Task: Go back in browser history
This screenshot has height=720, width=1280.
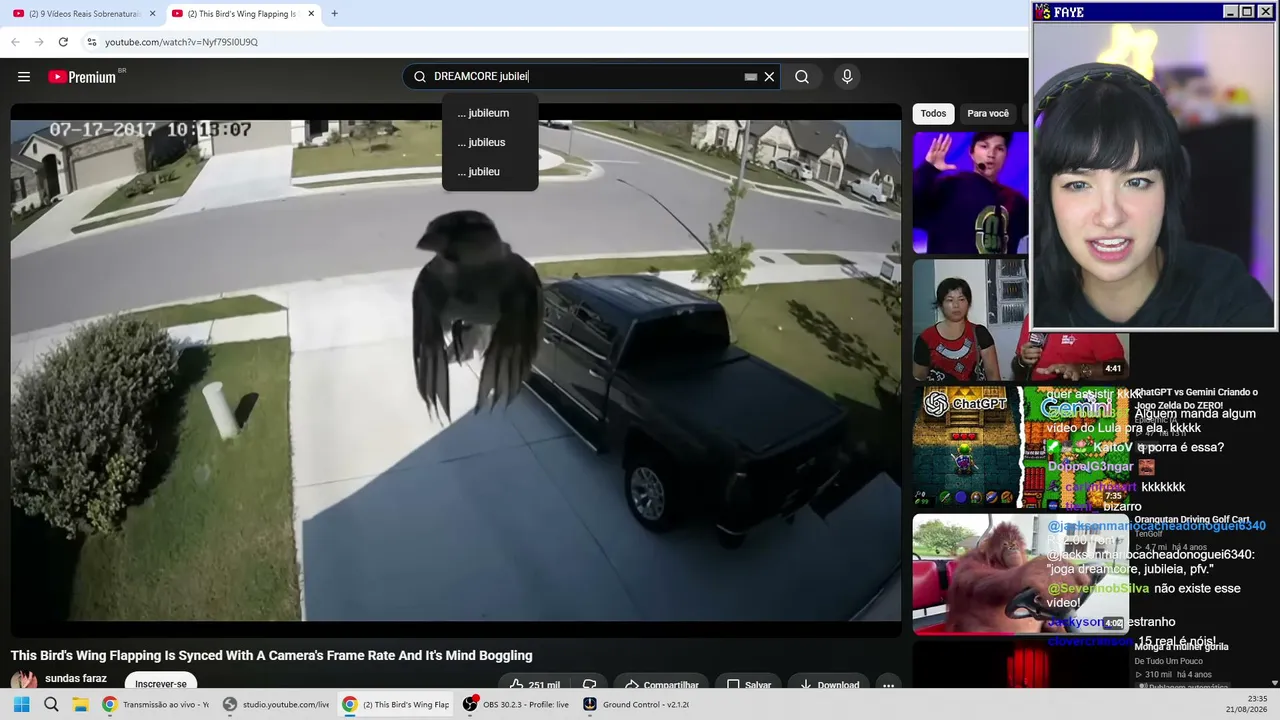Action: tap(15, 42)
